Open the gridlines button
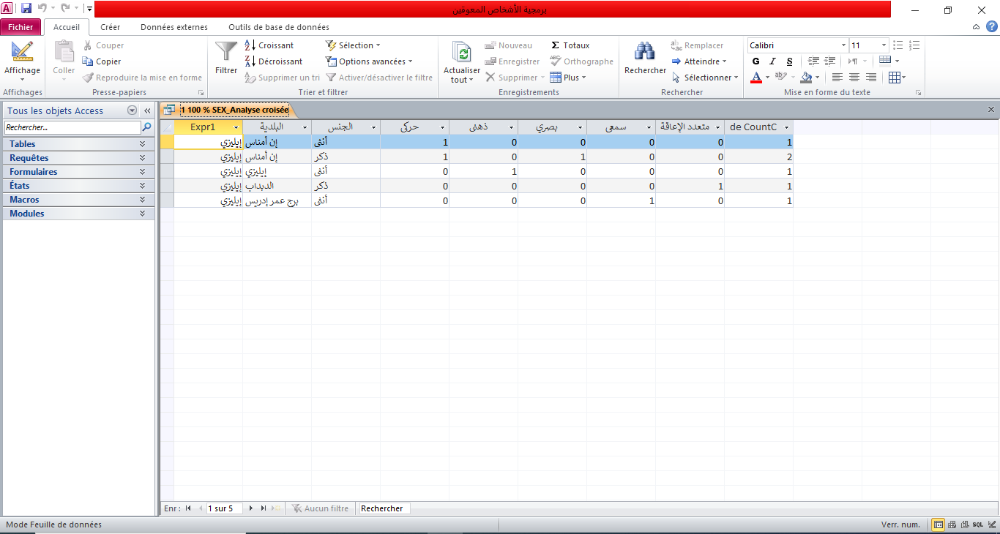1000x534 pixels. pos(895,77)
